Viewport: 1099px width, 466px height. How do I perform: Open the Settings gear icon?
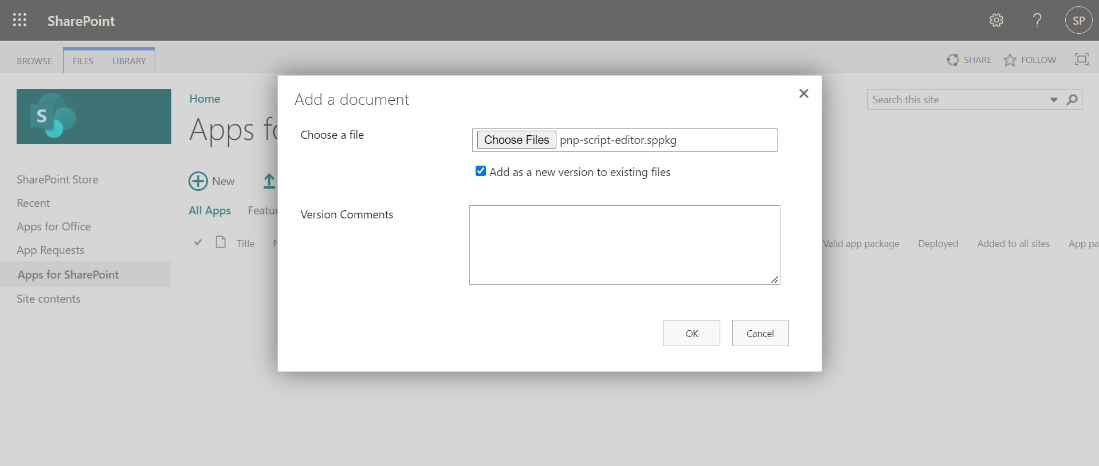(x=996, y=20)
